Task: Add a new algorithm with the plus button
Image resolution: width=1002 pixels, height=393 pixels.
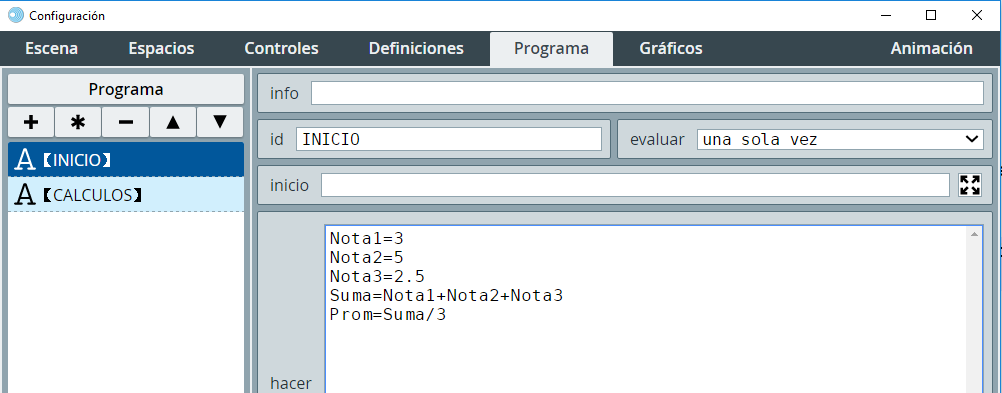Action: coord(31,122)
